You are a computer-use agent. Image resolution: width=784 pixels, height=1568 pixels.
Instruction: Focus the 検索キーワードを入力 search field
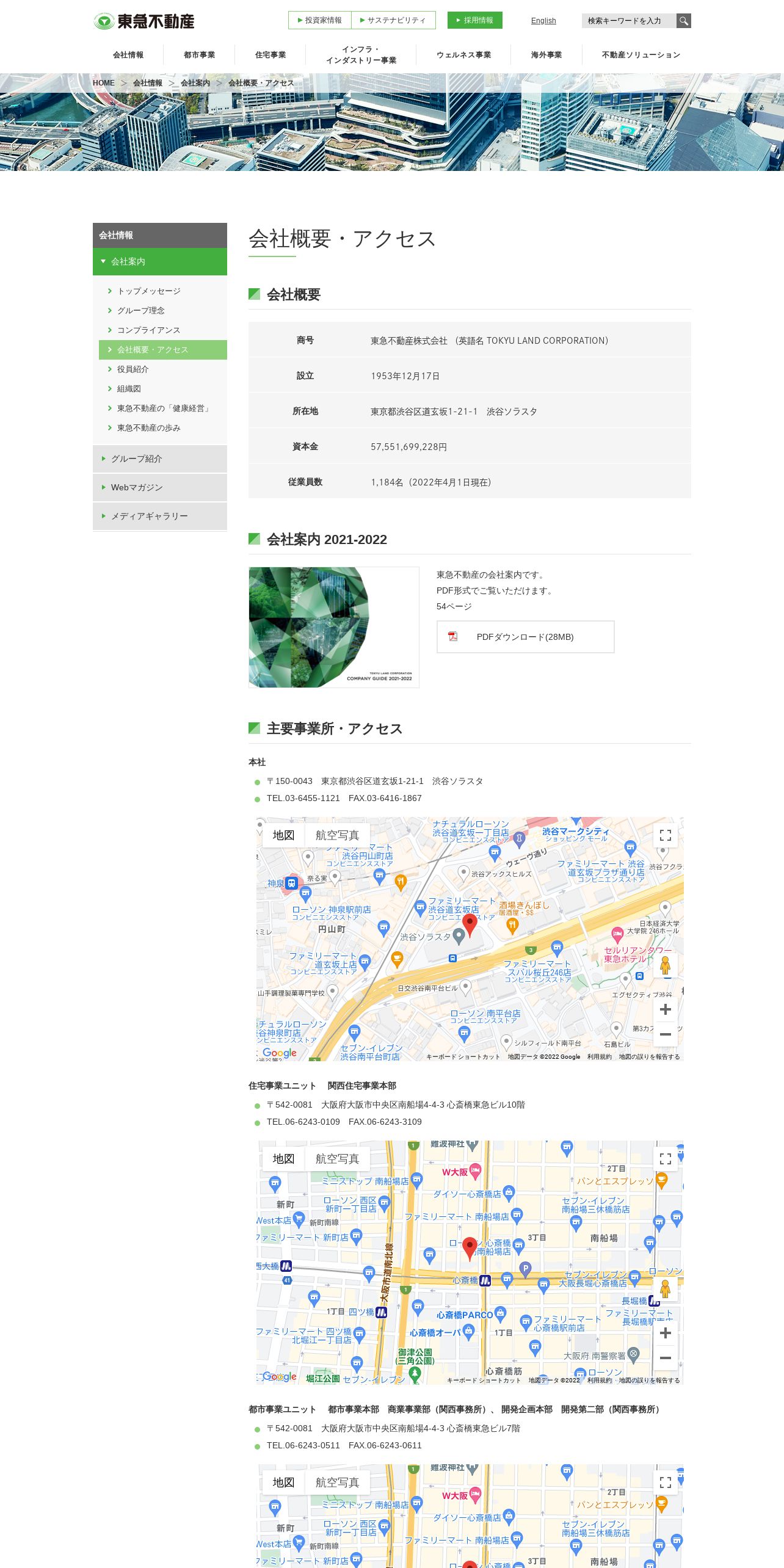click(629, 21)
